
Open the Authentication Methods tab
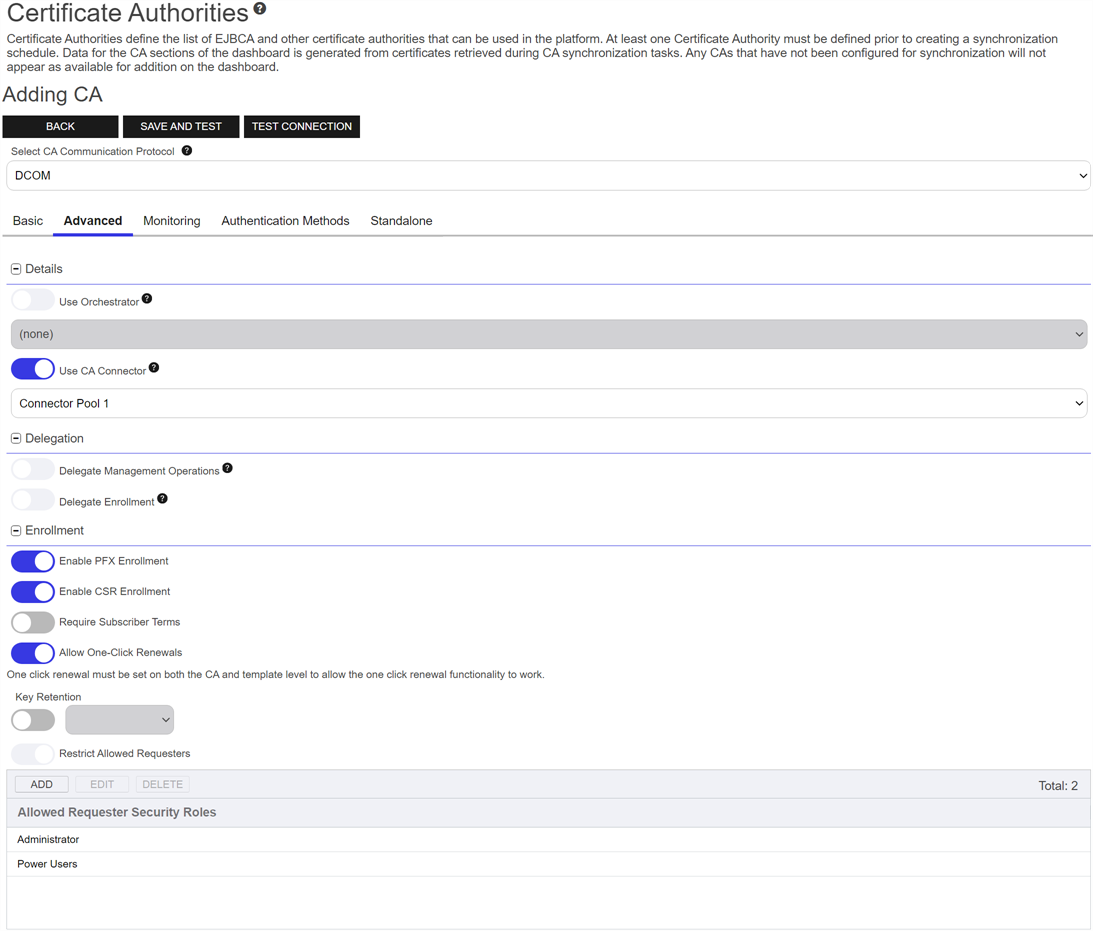tap(285, 221)
